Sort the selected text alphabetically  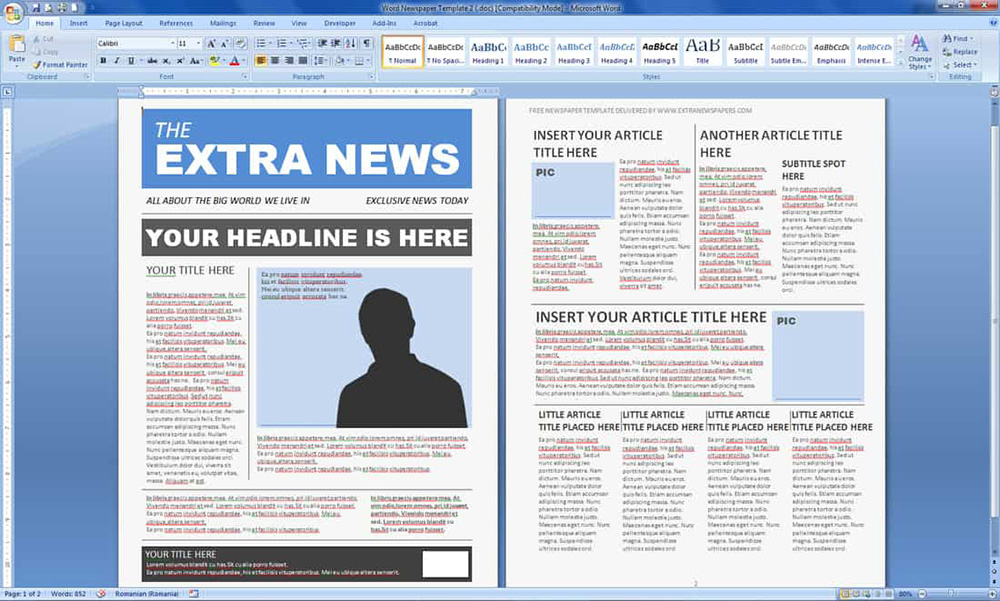pos(351,43)
